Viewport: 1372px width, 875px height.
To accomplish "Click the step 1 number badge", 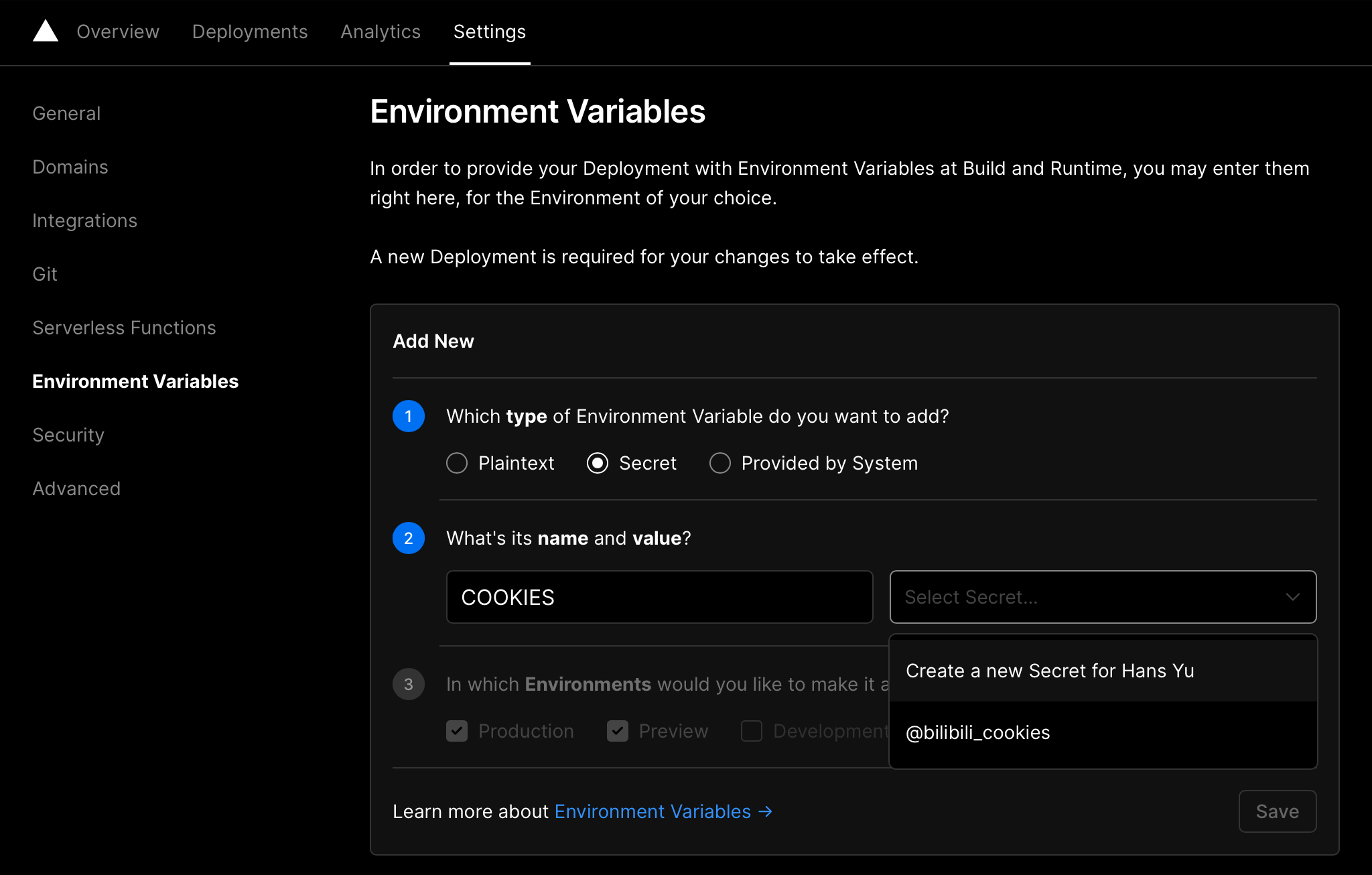I will (x=408, y=416).
